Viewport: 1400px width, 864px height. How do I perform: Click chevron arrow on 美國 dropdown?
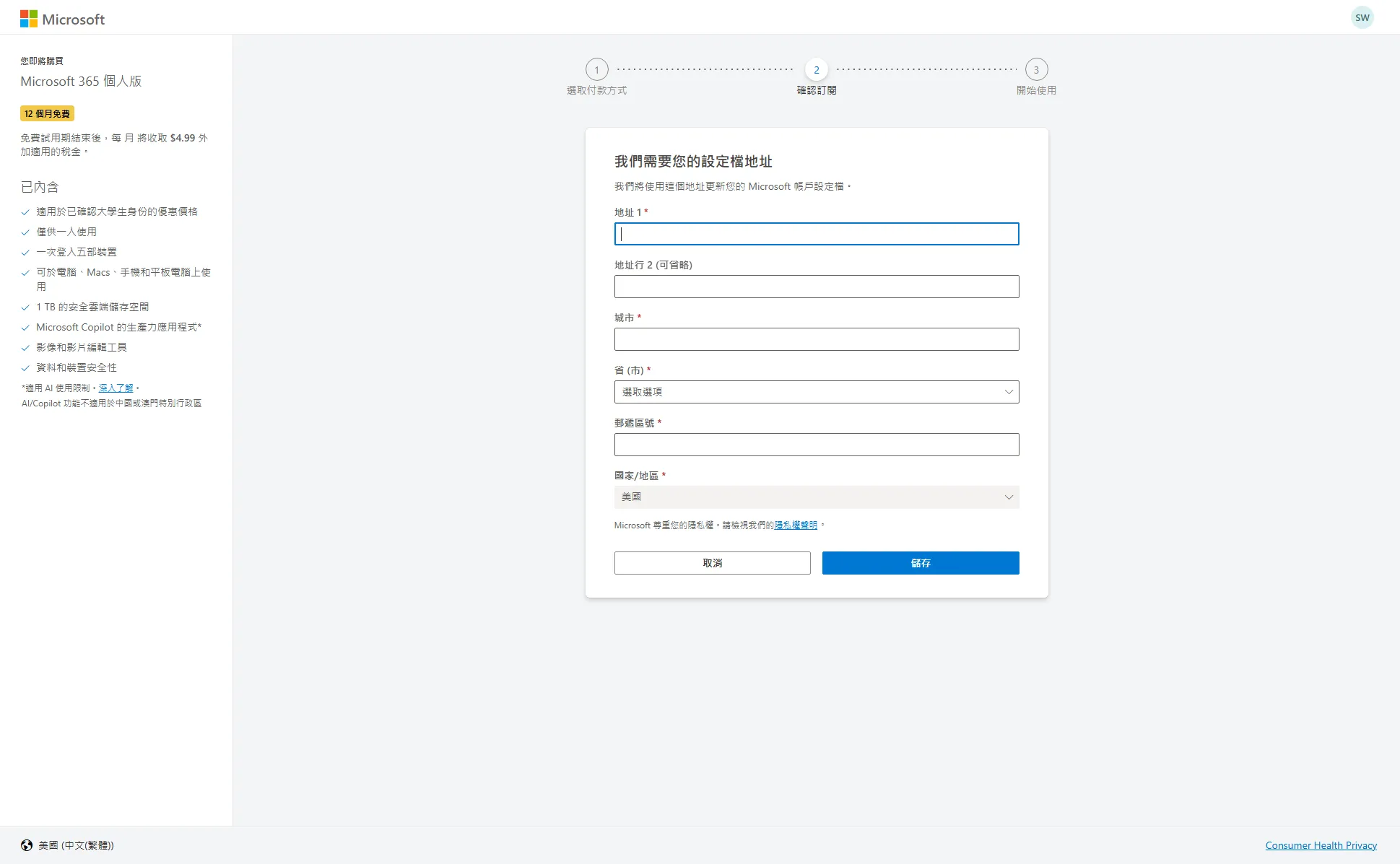[1009, 497]
